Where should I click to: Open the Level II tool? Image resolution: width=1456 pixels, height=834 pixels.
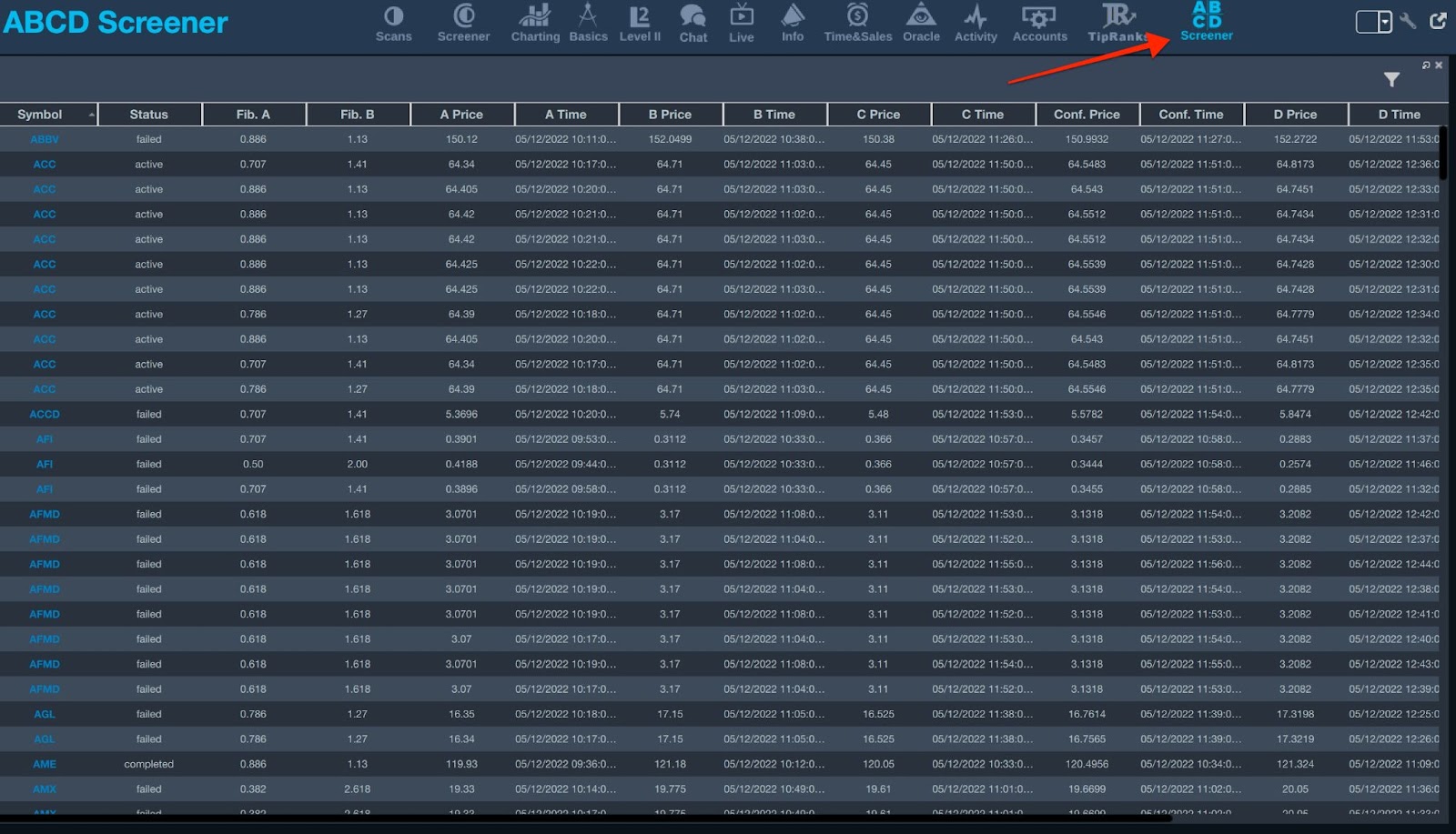click(640, 24)
